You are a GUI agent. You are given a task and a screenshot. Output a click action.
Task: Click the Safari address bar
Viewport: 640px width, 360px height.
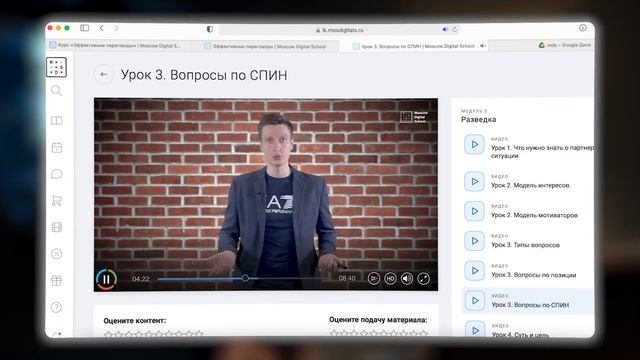[340, 30]
